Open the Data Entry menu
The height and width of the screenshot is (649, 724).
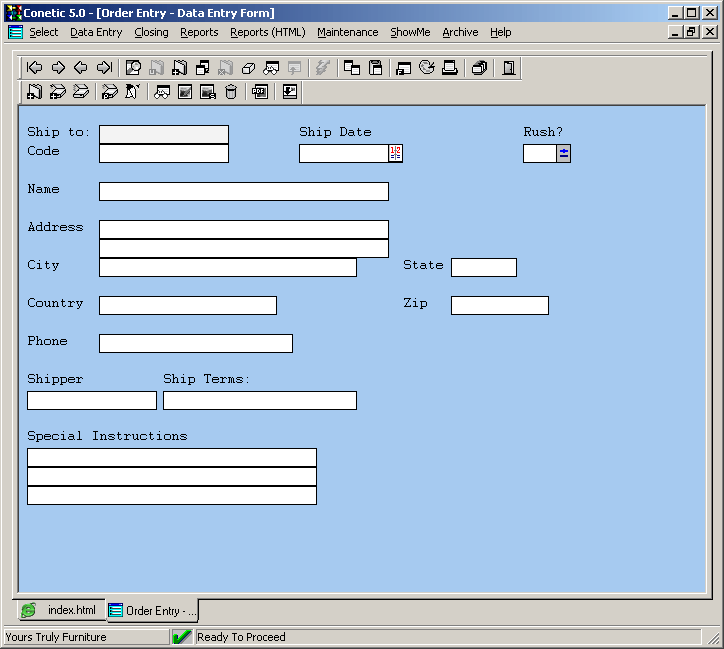96,32
